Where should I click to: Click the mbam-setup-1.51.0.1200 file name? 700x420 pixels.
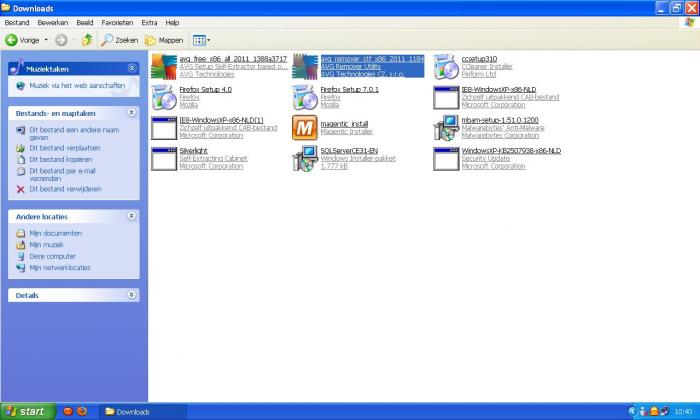coord(500,120)
